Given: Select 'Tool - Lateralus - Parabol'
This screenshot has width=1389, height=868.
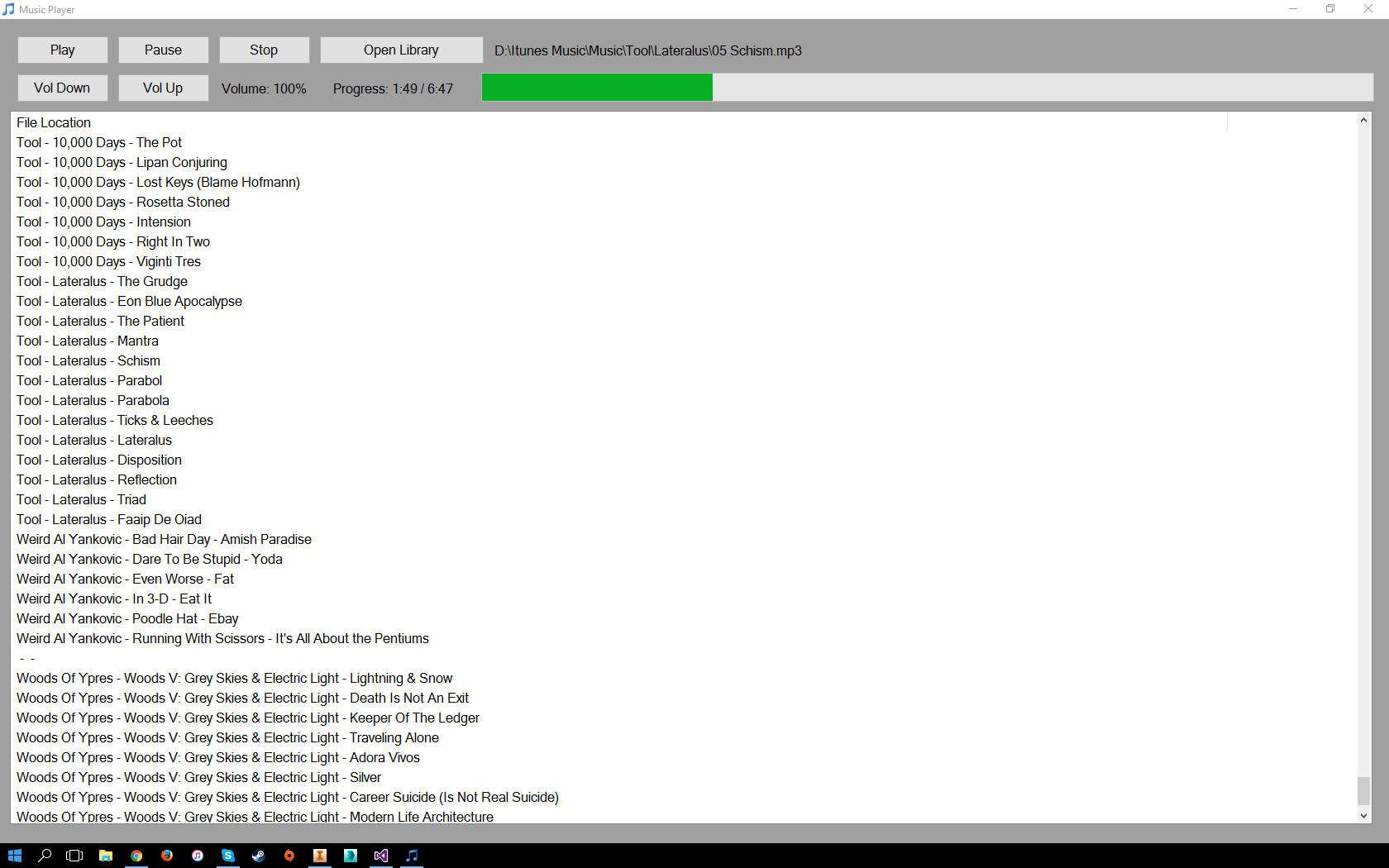Looking at the screenshot, I should click(x=89, y=380).
